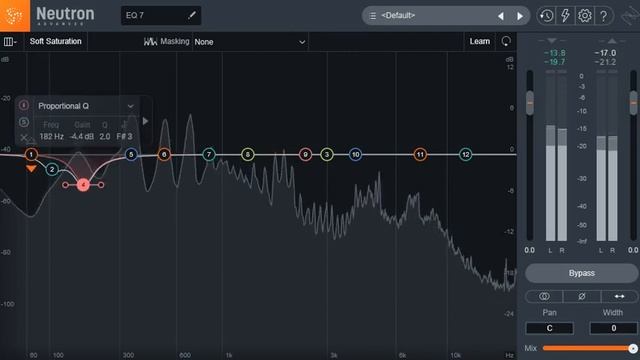The height and width of the screenshot is (360, 640).
Task: Select EQ node 8
Action: (248, 154)
